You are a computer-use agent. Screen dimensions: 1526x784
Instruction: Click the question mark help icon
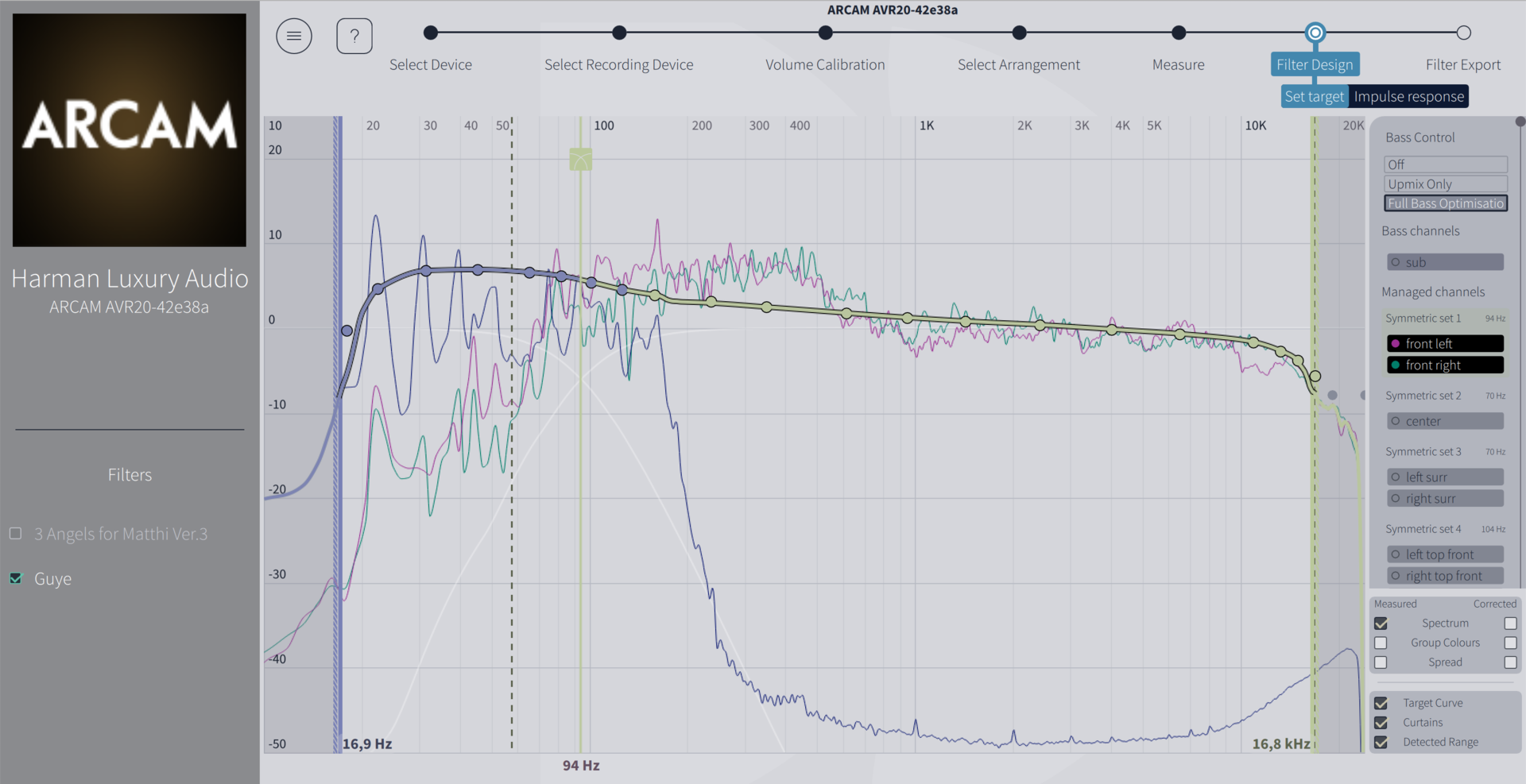354,36
